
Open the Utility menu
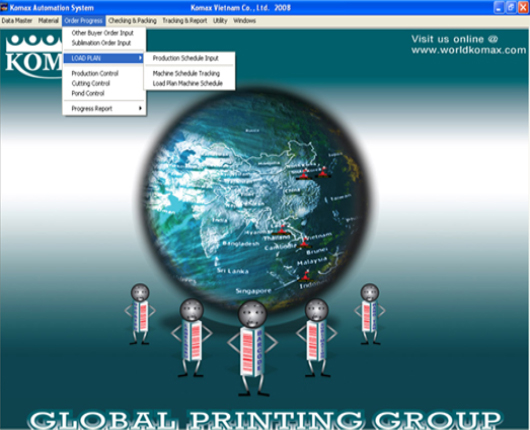click(220, 21)
